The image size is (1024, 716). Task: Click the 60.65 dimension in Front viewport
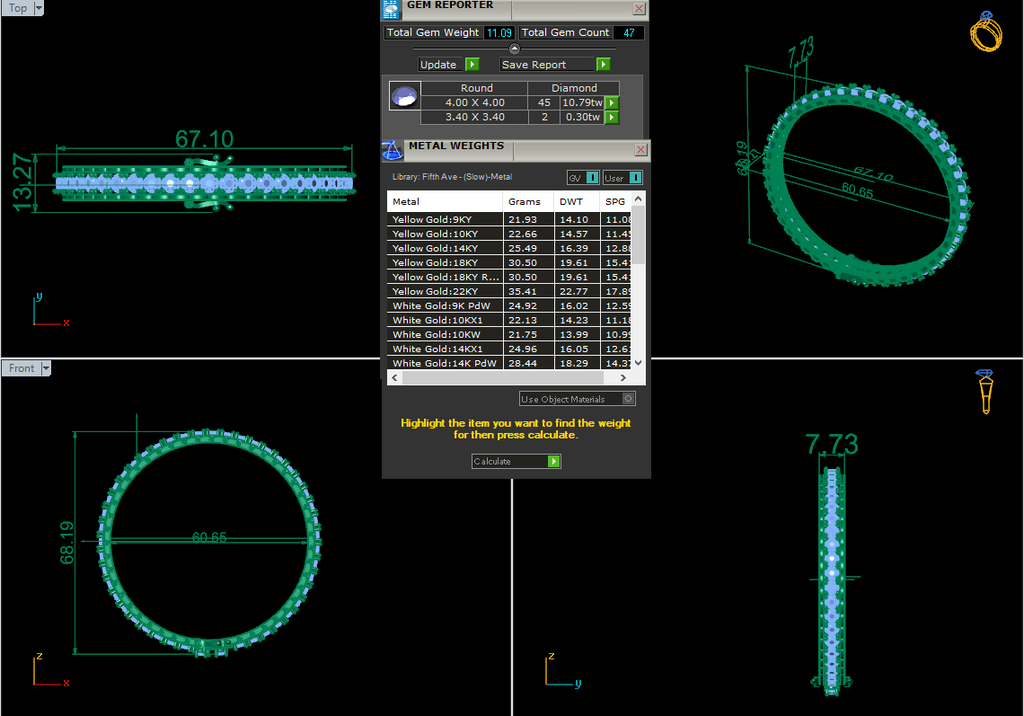pos(209,537)
